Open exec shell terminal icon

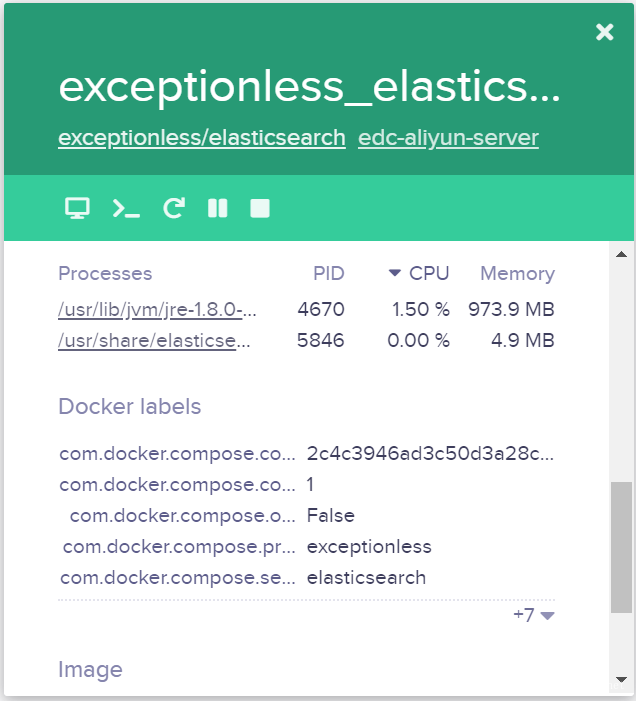126,209
